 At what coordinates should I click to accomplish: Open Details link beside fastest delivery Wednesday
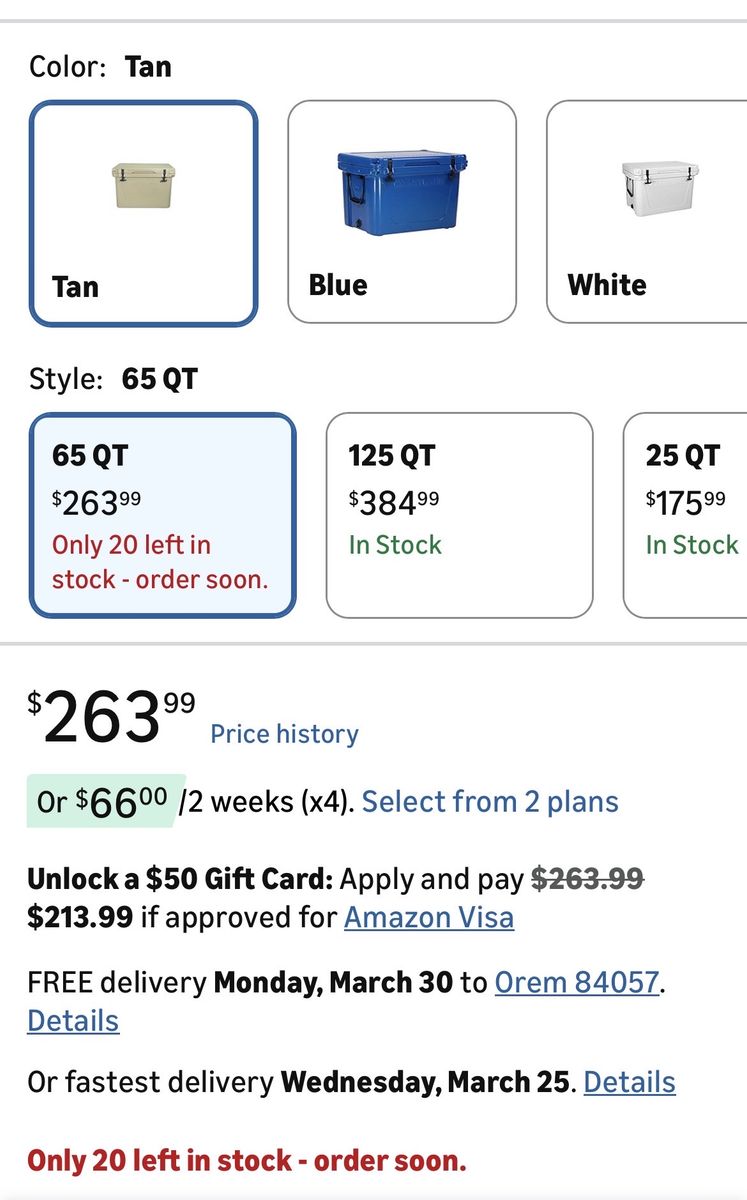coord(629,1082)
